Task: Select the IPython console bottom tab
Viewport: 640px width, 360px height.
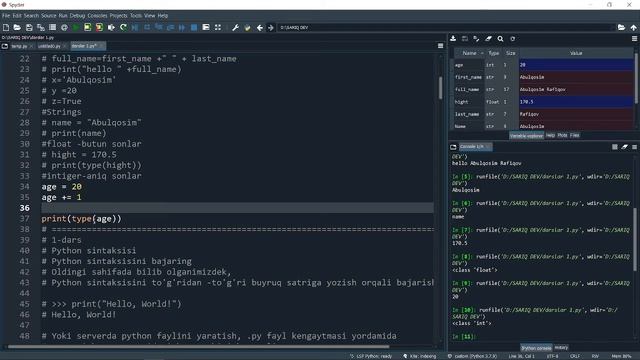Action: [x=536, y=348]
